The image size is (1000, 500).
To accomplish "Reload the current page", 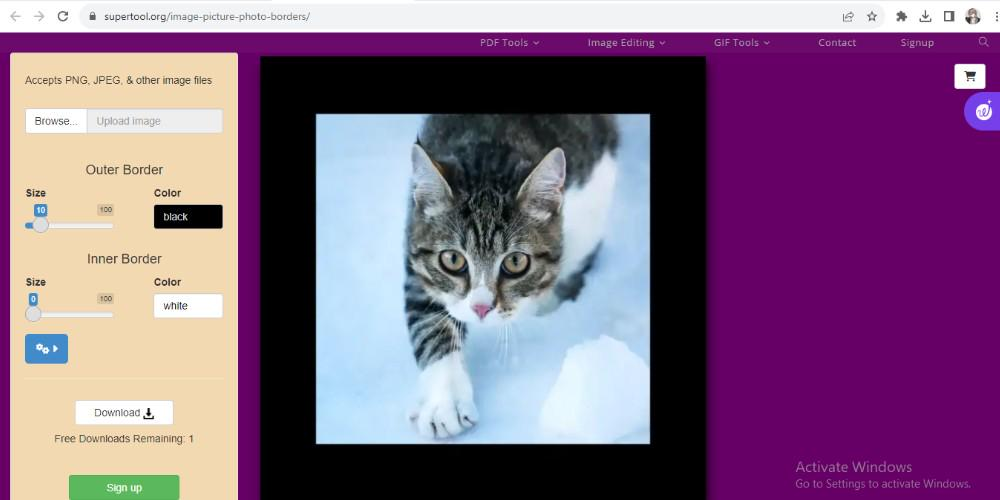I will (x=62, y=17).
